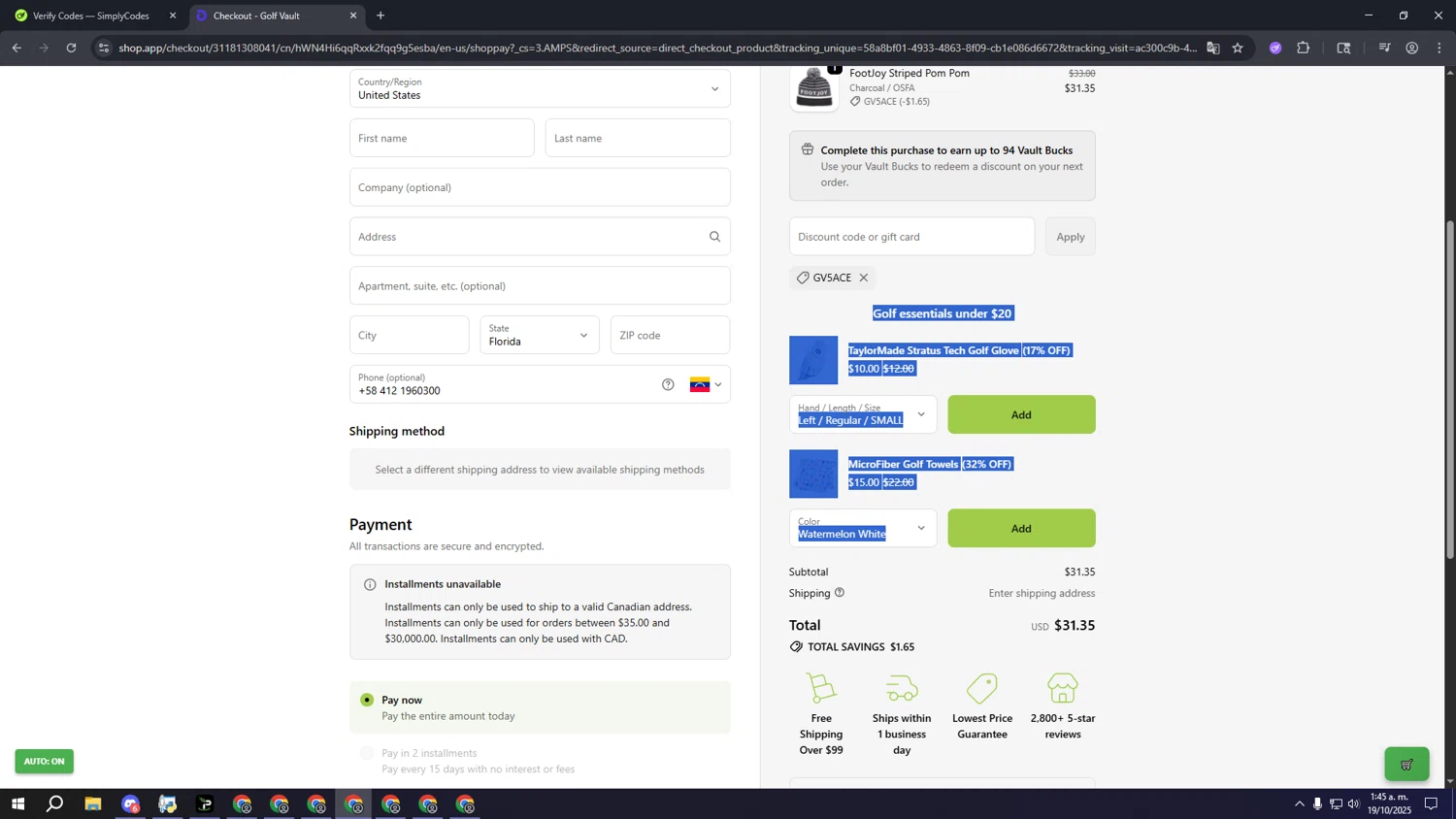Open the media control toolbar icon
Screen dimensions: 1456x819
pos(1385,48)
